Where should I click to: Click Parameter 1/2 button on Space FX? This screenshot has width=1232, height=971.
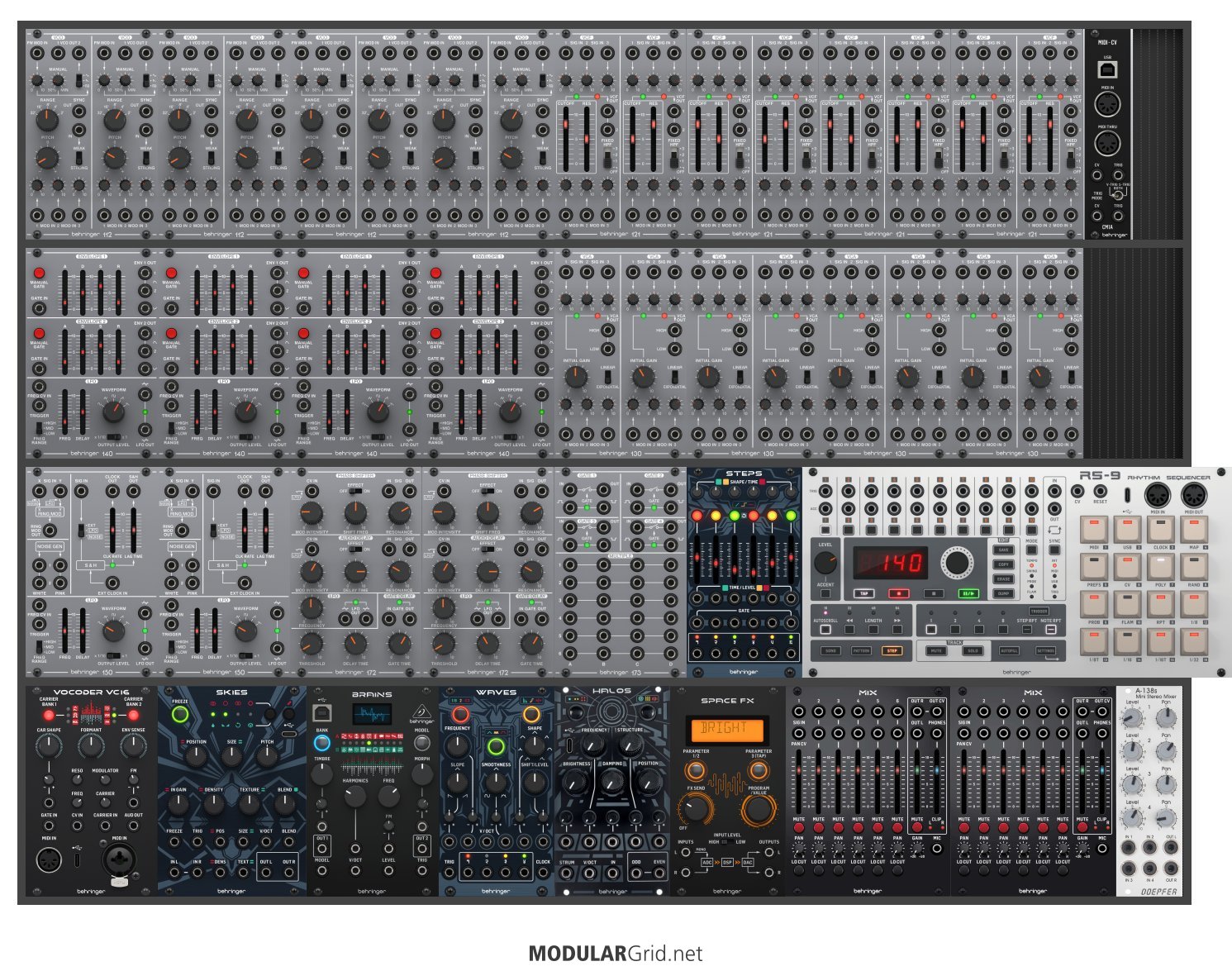tap(696, 770)
